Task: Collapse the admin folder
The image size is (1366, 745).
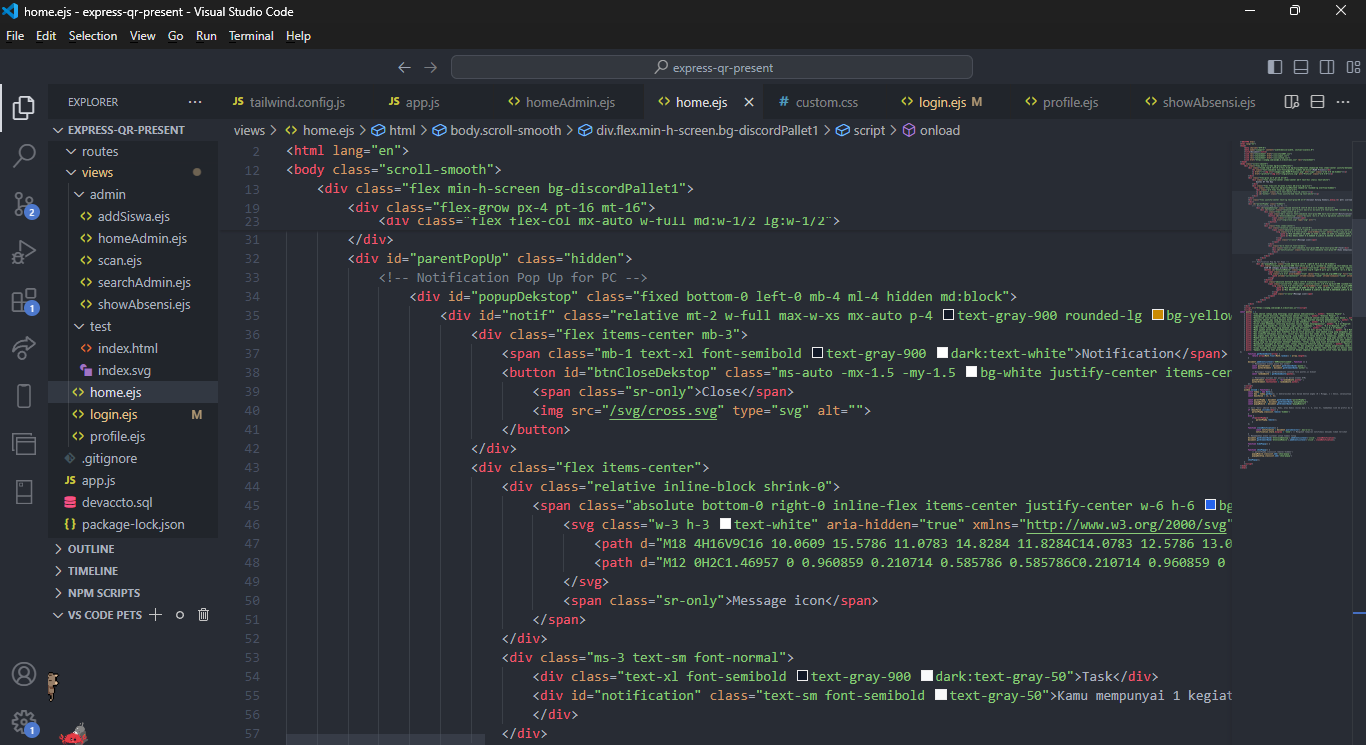Action: [x=107, y=194]
